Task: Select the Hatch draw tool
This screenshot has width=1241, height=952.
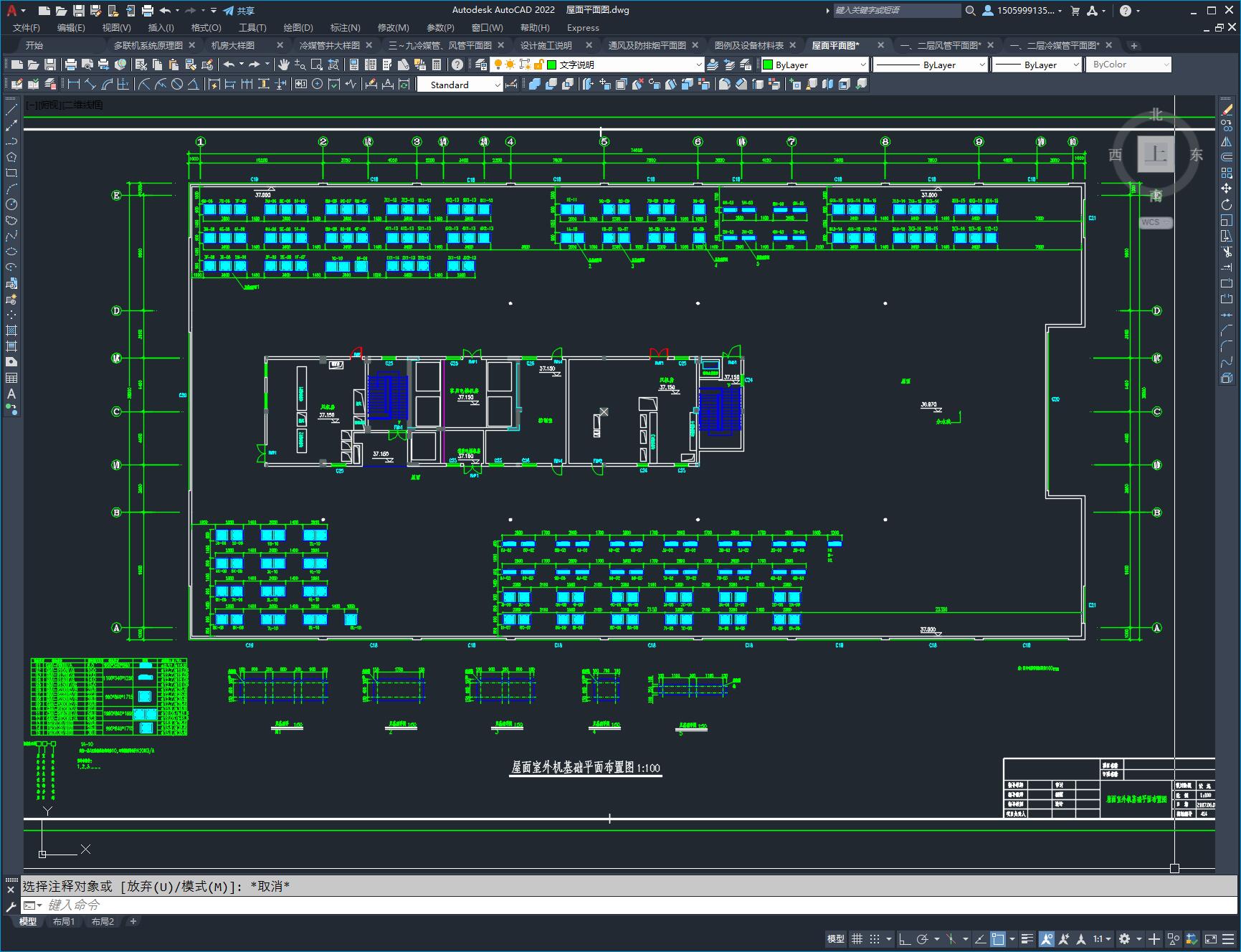Action: 11,330
